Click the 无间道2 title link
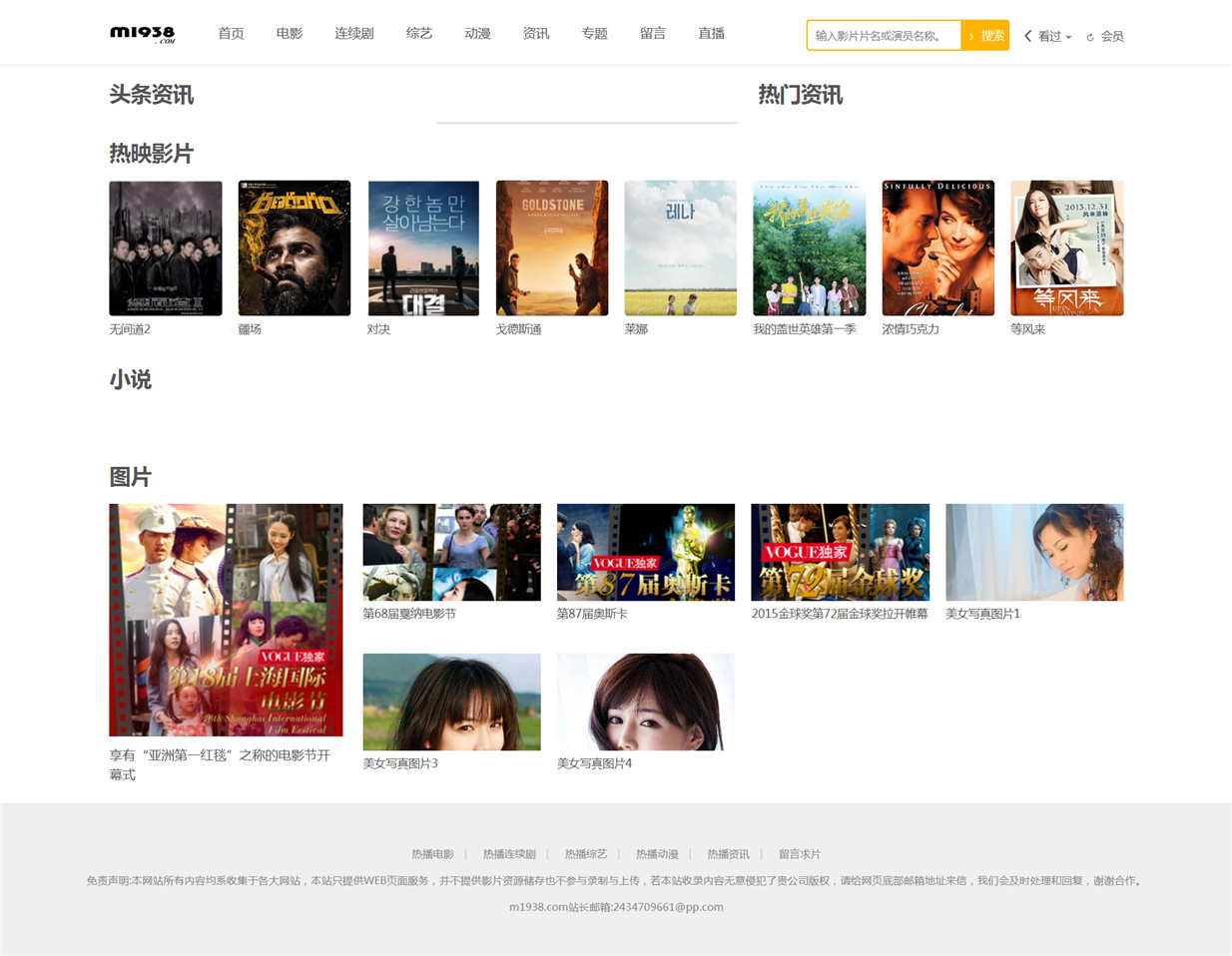The width and height of the screenshot is (1232, 956). coord(130,329)
